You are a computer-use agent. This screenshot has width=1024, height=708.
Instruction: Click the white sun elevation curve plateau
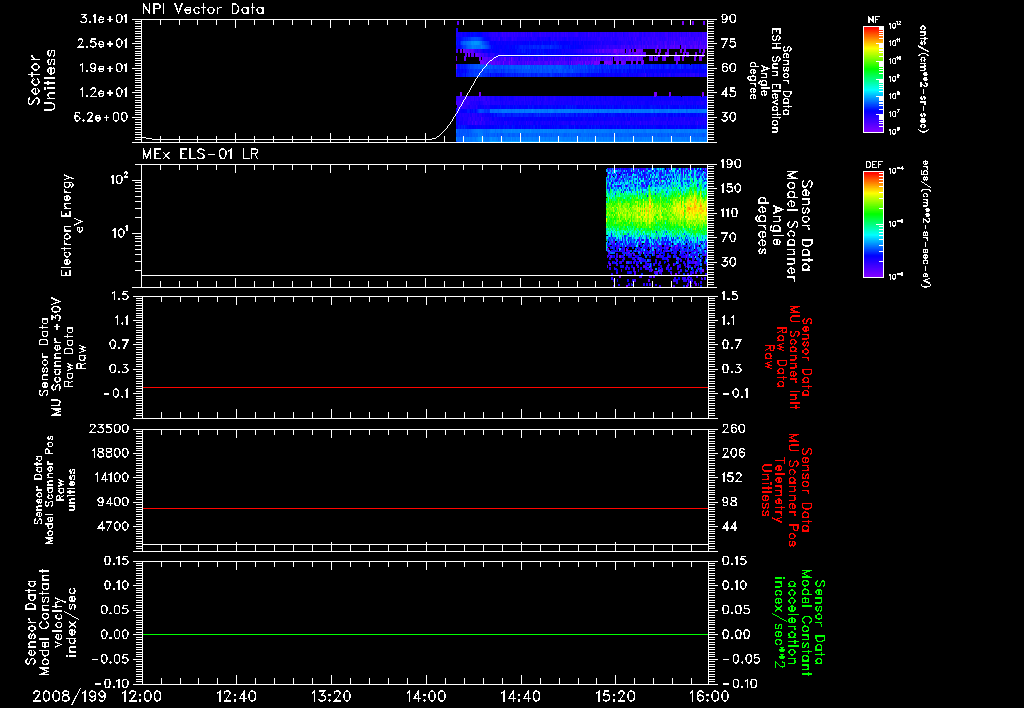coord(603,56)
